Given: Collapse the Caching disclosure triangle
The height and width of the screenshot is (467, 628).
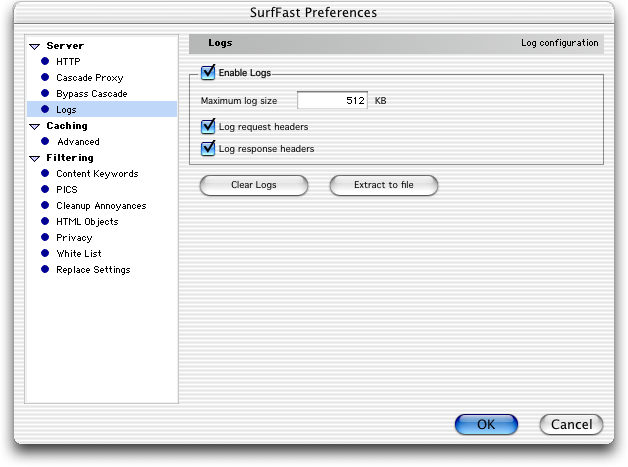Looking at the screenshot, I should click(x=35, y=127).
